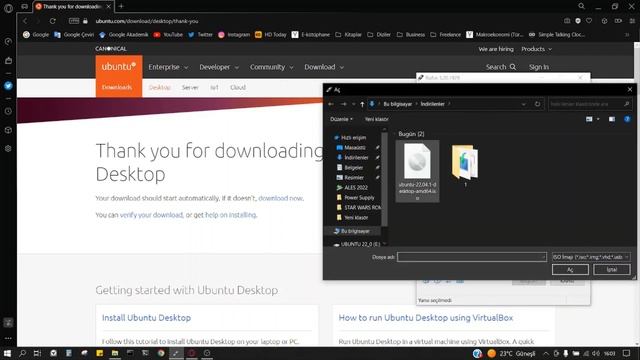The width and height of the screenshot is (640, 360).
Task: Click the İptal cancel button
Action: [x=611, y=269]
